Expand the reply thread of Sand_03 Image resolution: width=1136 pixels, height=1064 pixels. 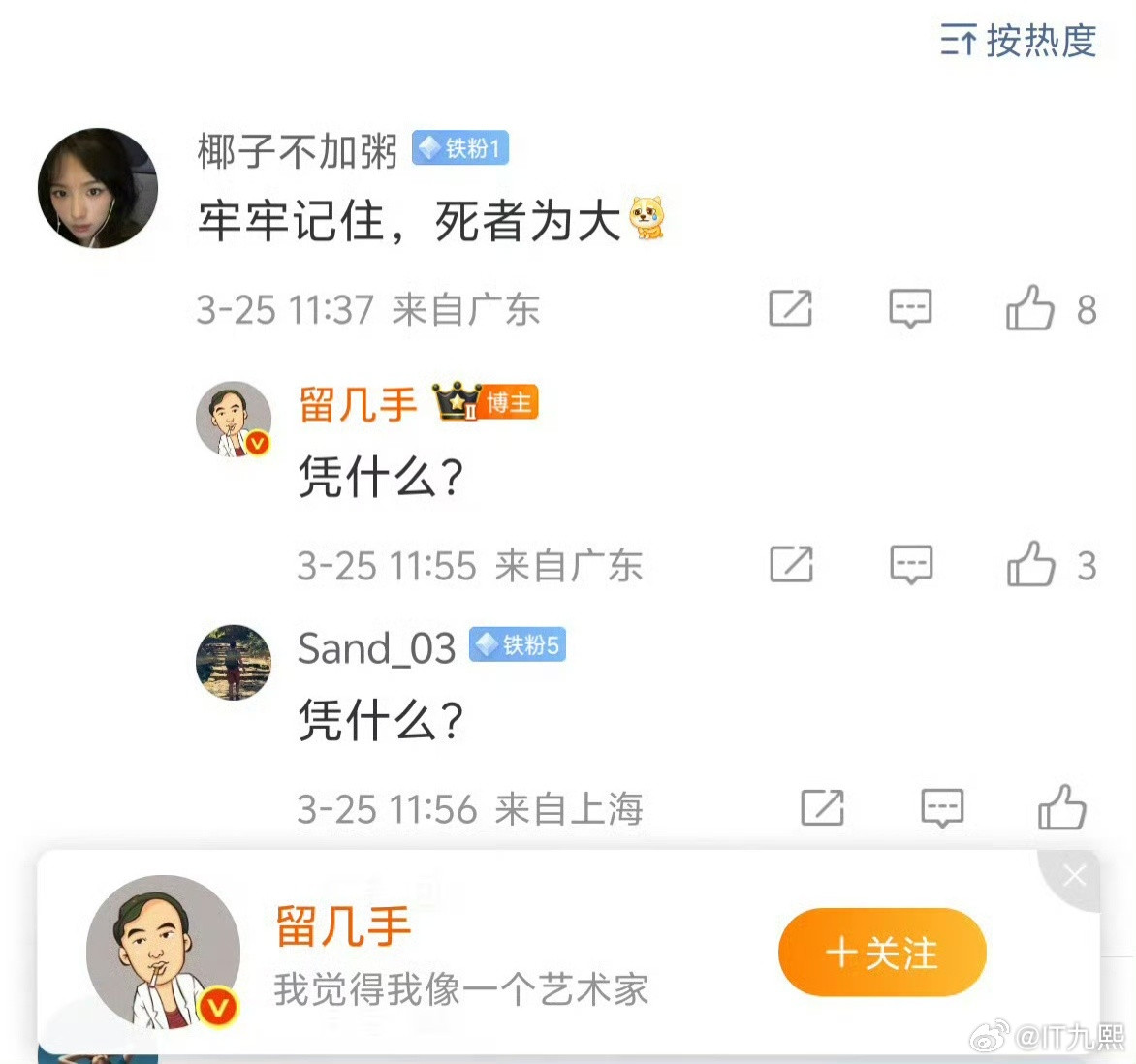click(x=941, y=807)
